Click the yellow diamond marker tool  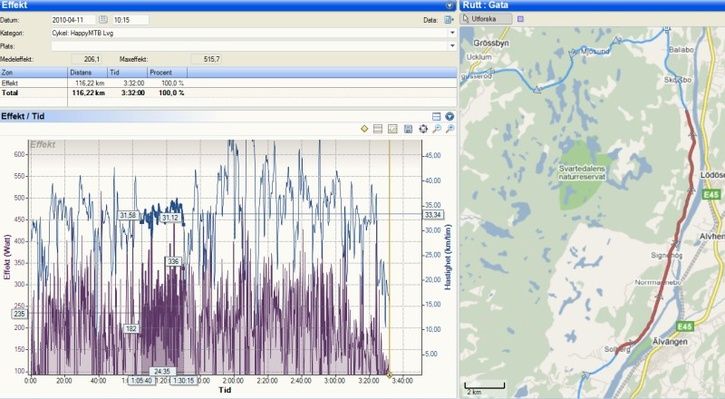coord(364,129)
